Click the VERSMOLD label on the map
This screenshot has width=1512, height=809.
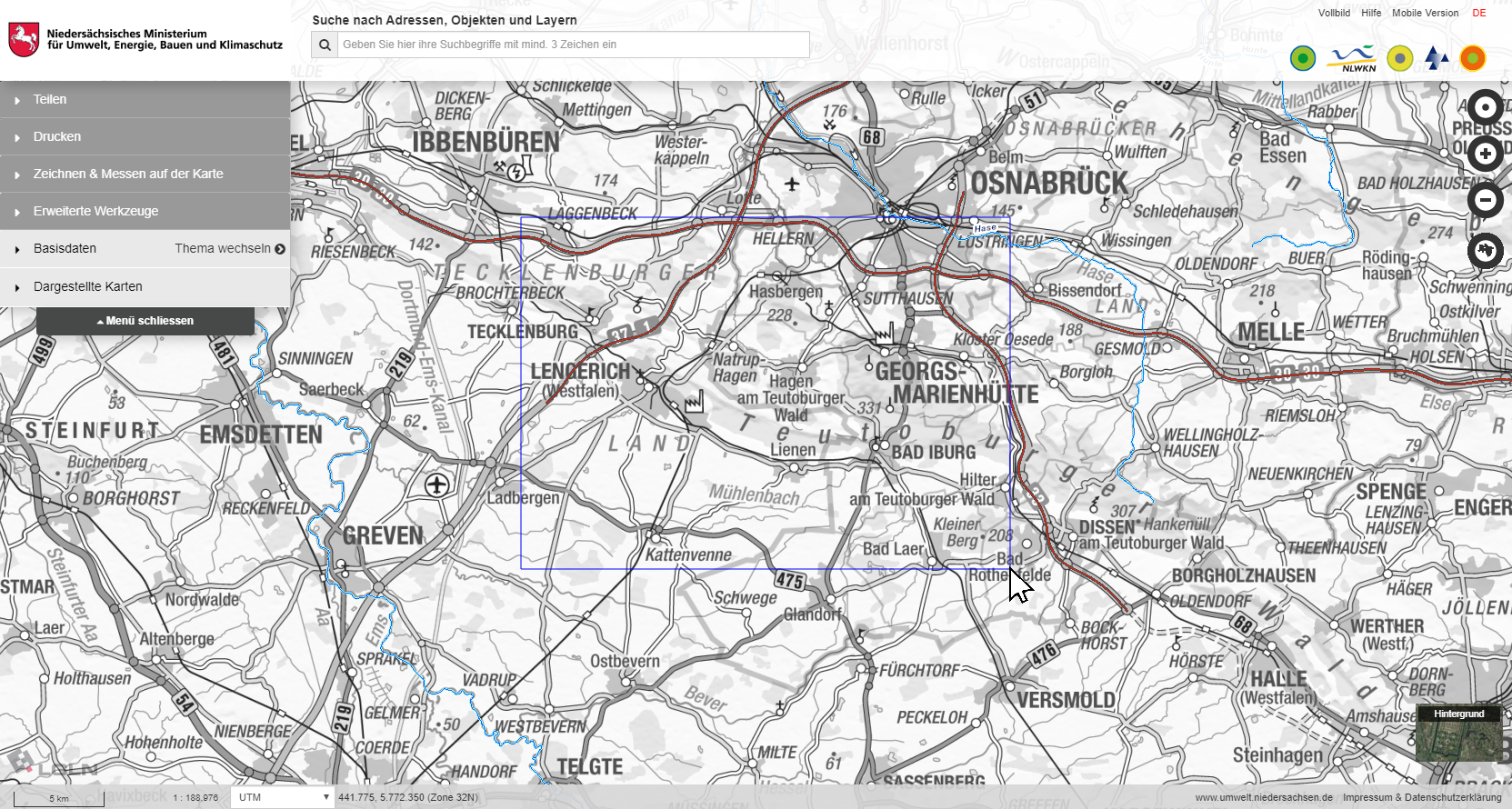point(1066,700)
